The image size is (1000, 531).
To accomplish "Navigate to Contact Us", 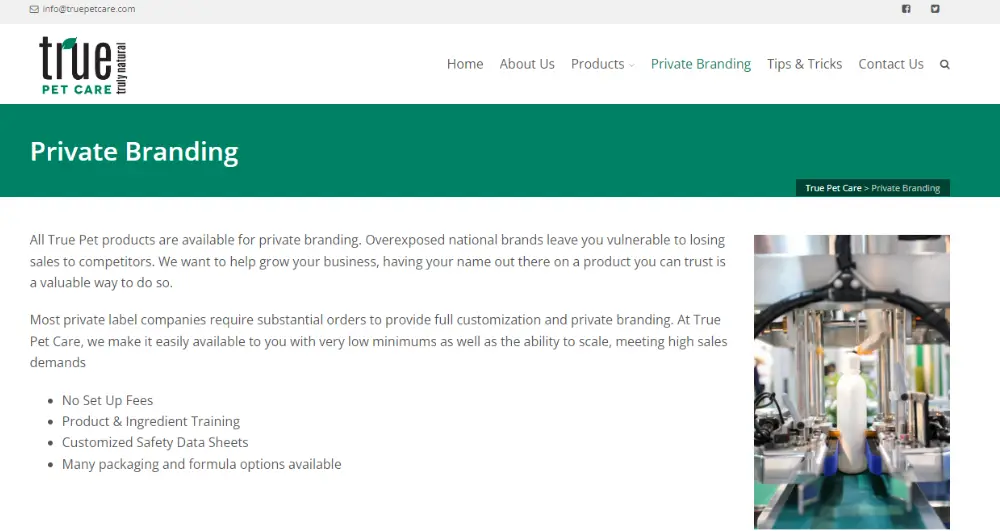I will pyautogui.click(x=891, y=64).
